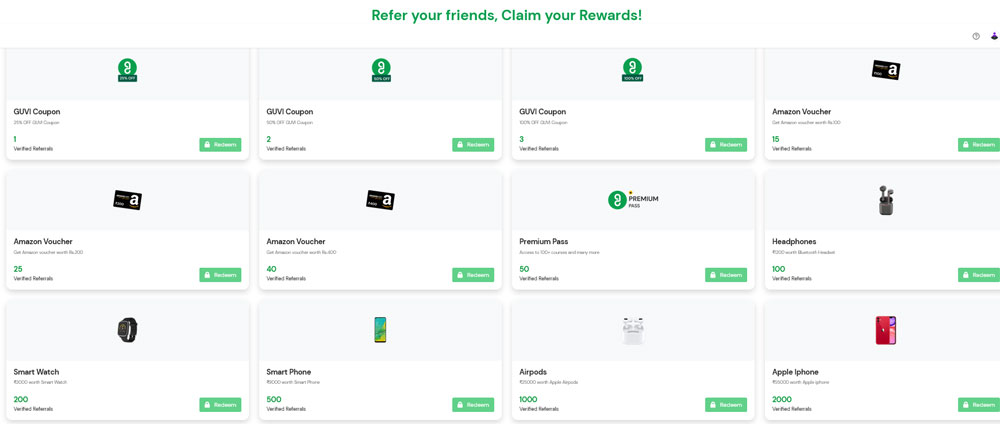Click the Rs.200 Amazon voucher card image
1000x424 pixels.
click(x=128, y=200)
